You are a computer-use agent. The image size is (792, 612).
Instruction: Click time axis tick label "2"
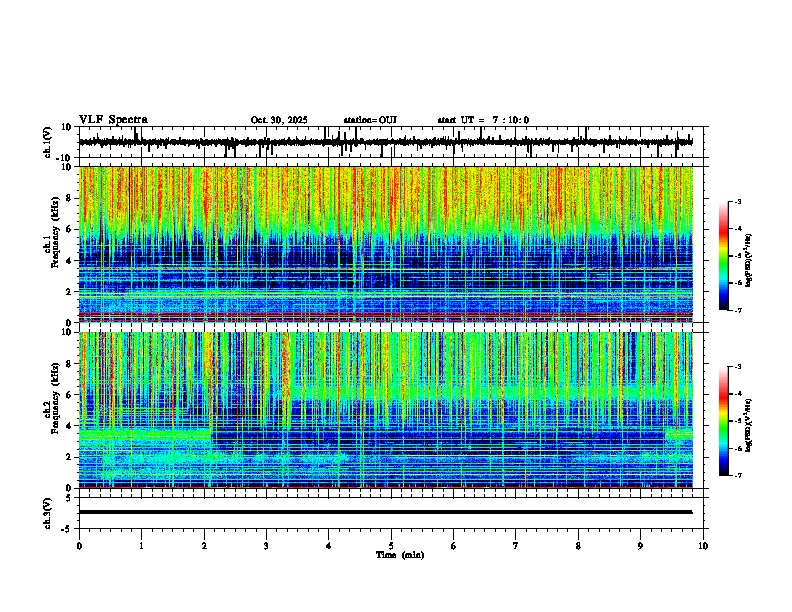click(x=204, y=546)
